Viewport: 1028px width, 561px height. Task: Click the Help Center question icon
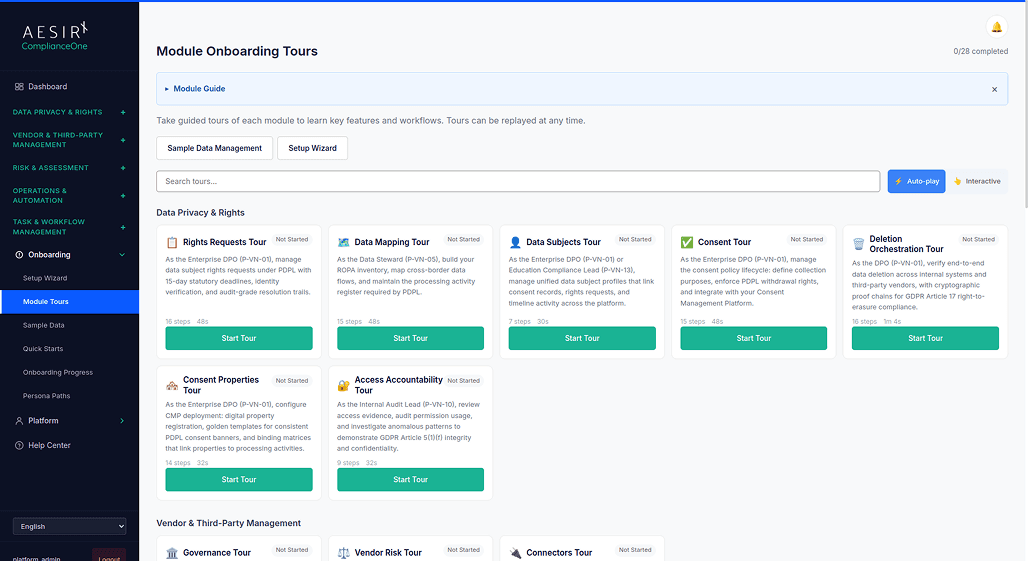tap(19, 445)
